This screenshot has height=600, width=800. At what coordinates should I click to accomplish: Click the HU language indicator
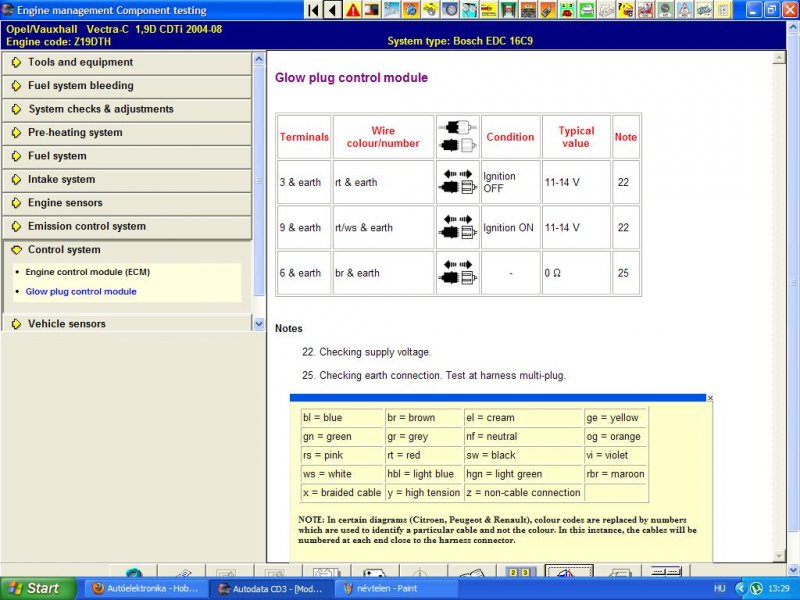pyautogui.click(x=719, y=588)
